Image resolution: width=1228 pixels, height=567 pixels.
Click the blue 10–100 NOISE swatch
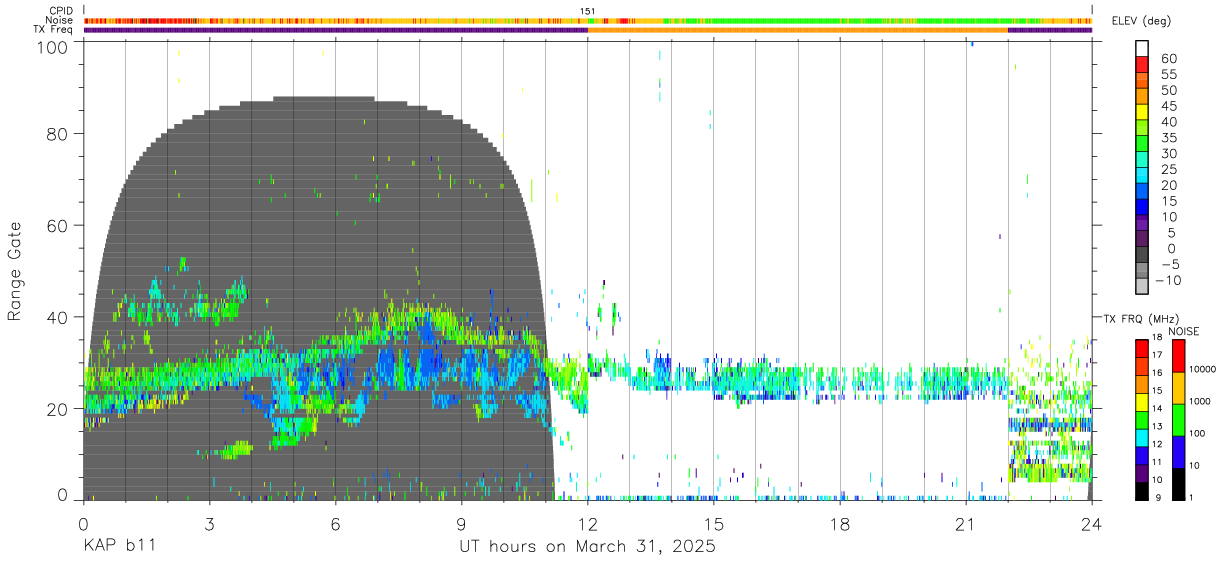(1177, 452)
